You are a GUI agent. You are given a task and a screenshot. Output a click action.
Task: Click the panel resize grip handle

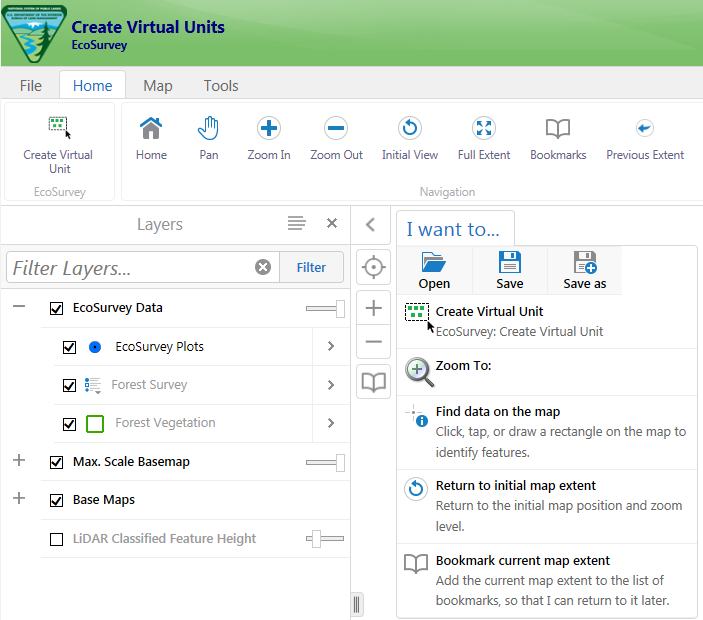357,604
